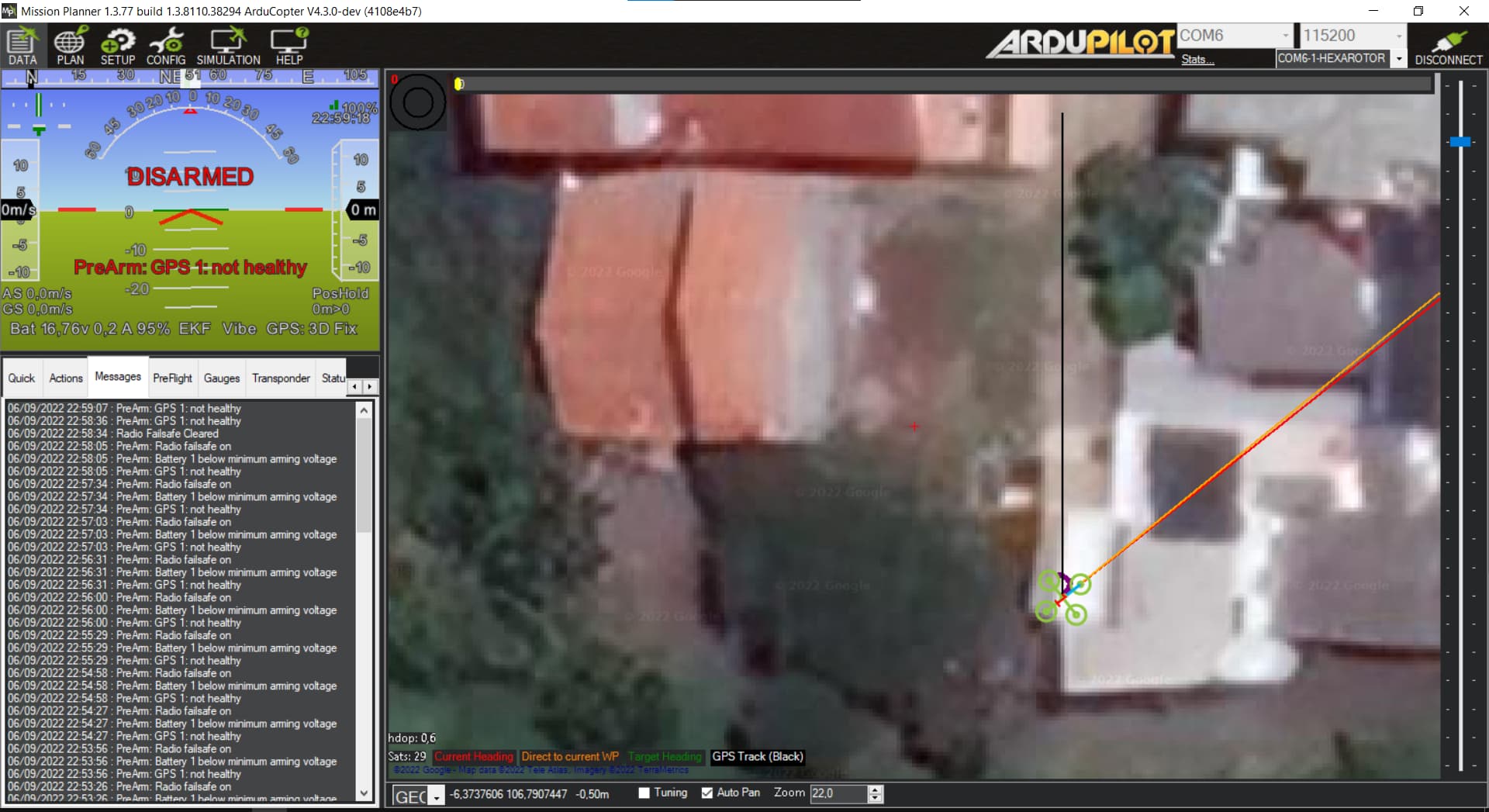This screenshot has height=812, width=1489.
Task: Open the DATA screen
Action: point(21,45)
